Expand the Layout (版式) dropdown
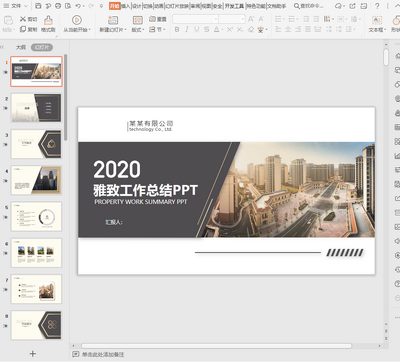Viewport: 400px width, 362px height. pyautogui.click(x=138, y=30)
